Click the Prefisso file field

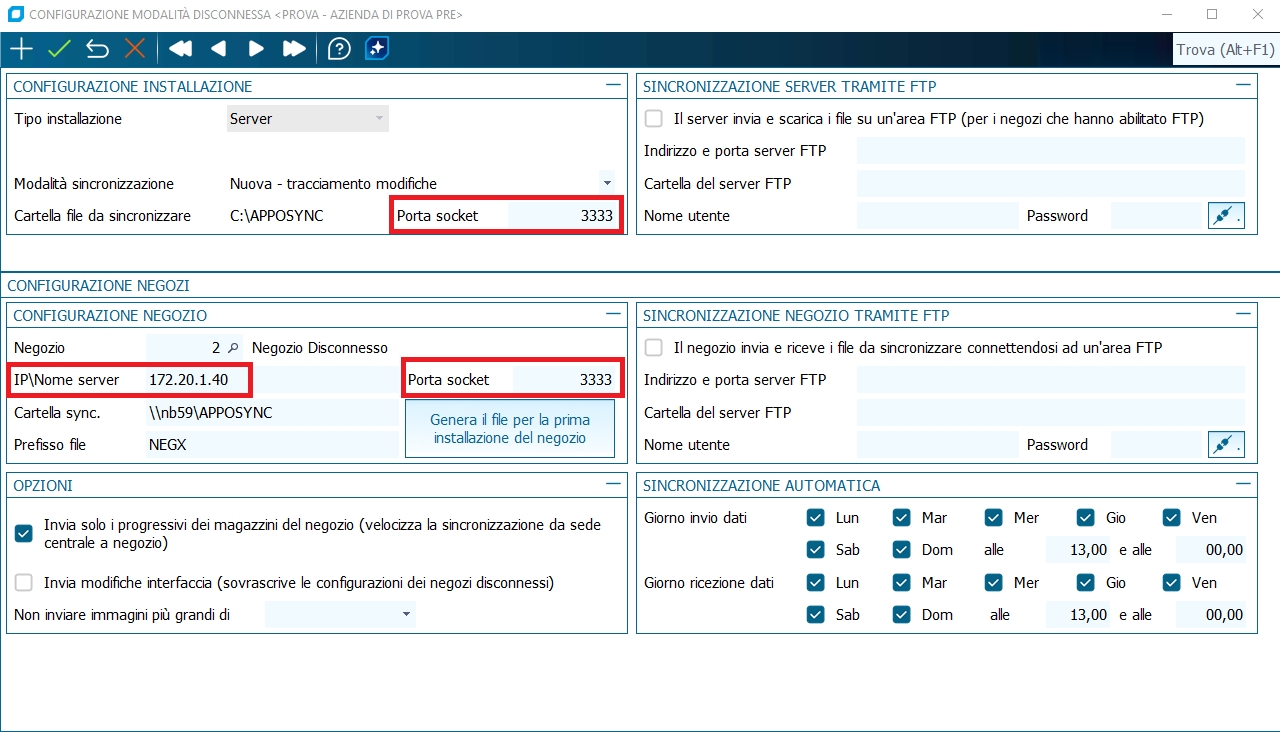point(271,444)
